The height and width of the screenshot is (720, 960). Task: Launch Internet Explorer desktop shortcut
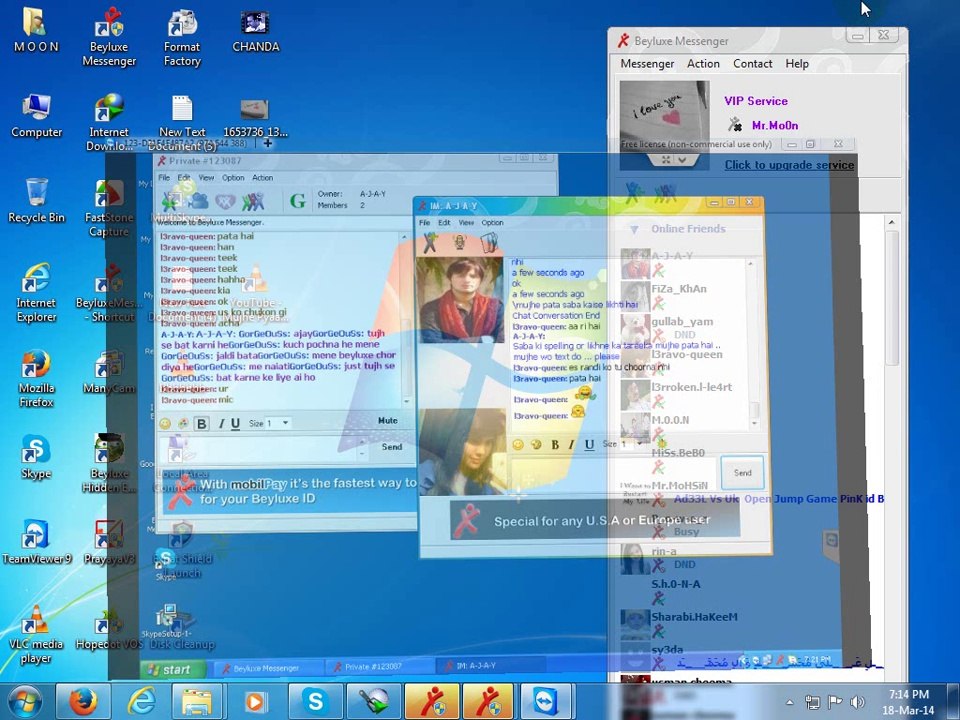pyautogui.click(x=36, y=293)
